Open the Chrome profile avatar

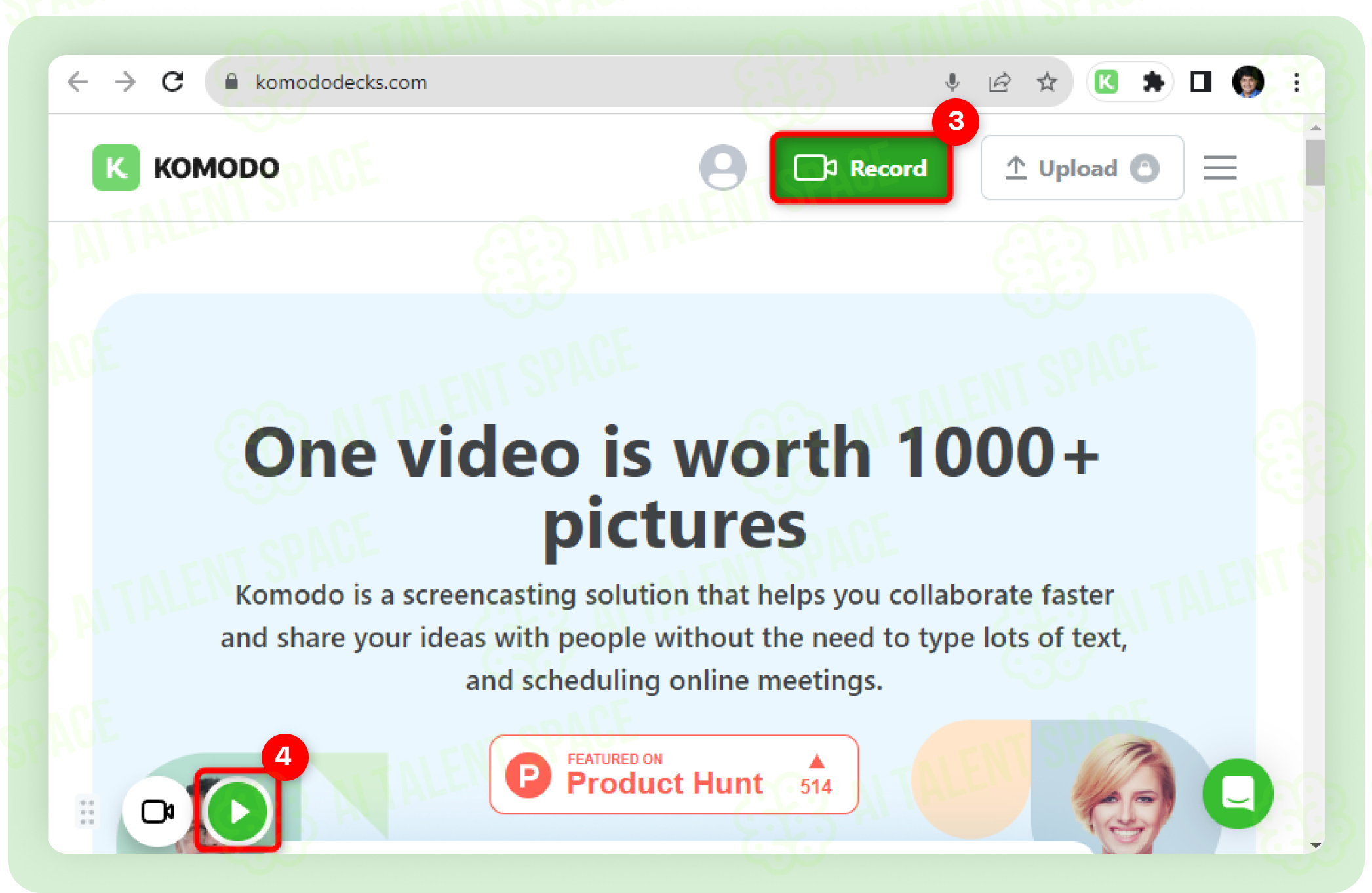click(x=1248, y=82)
